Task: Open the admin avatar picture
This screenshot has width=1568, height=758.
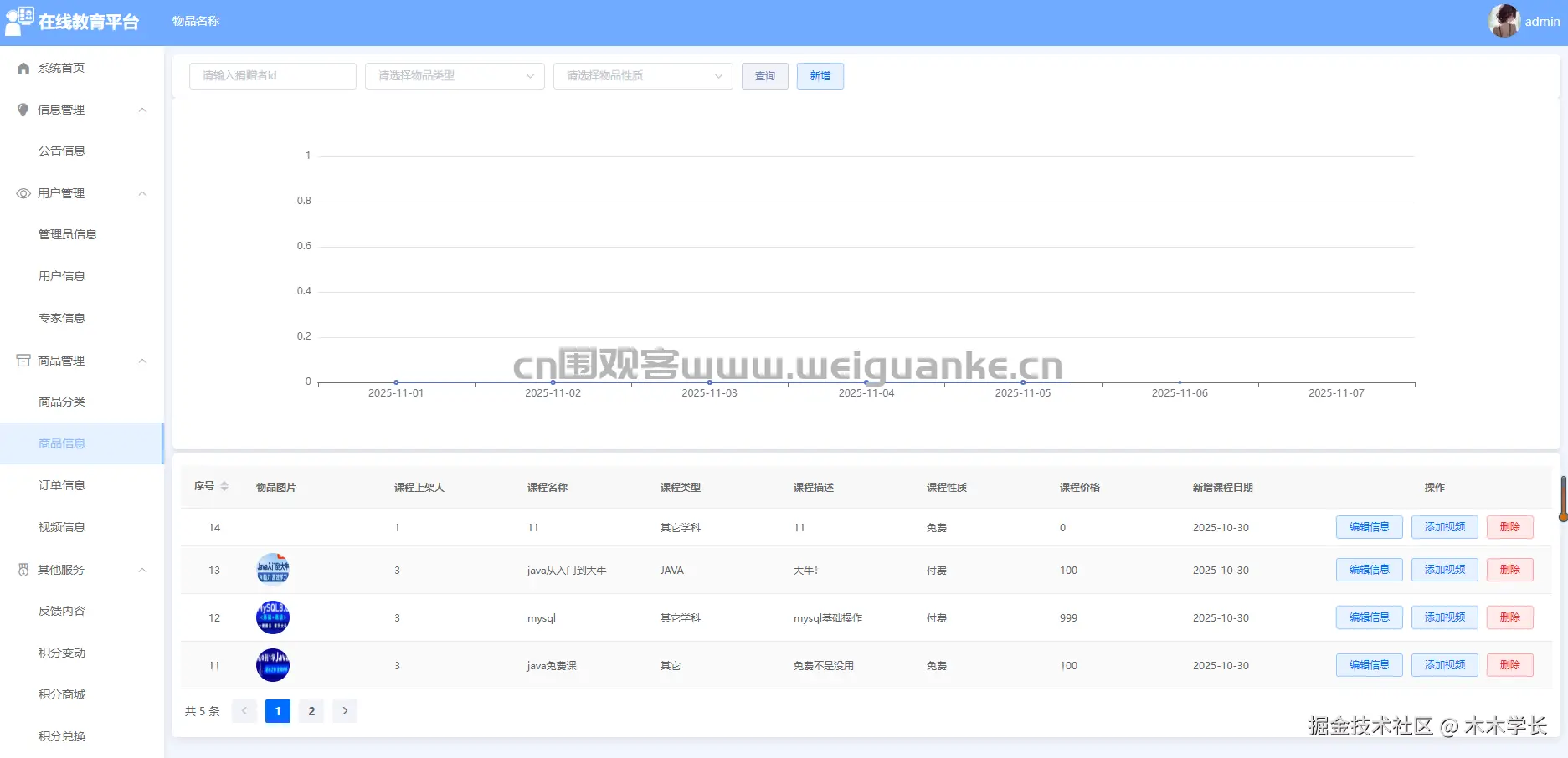Action: (x=1504, y=21)
